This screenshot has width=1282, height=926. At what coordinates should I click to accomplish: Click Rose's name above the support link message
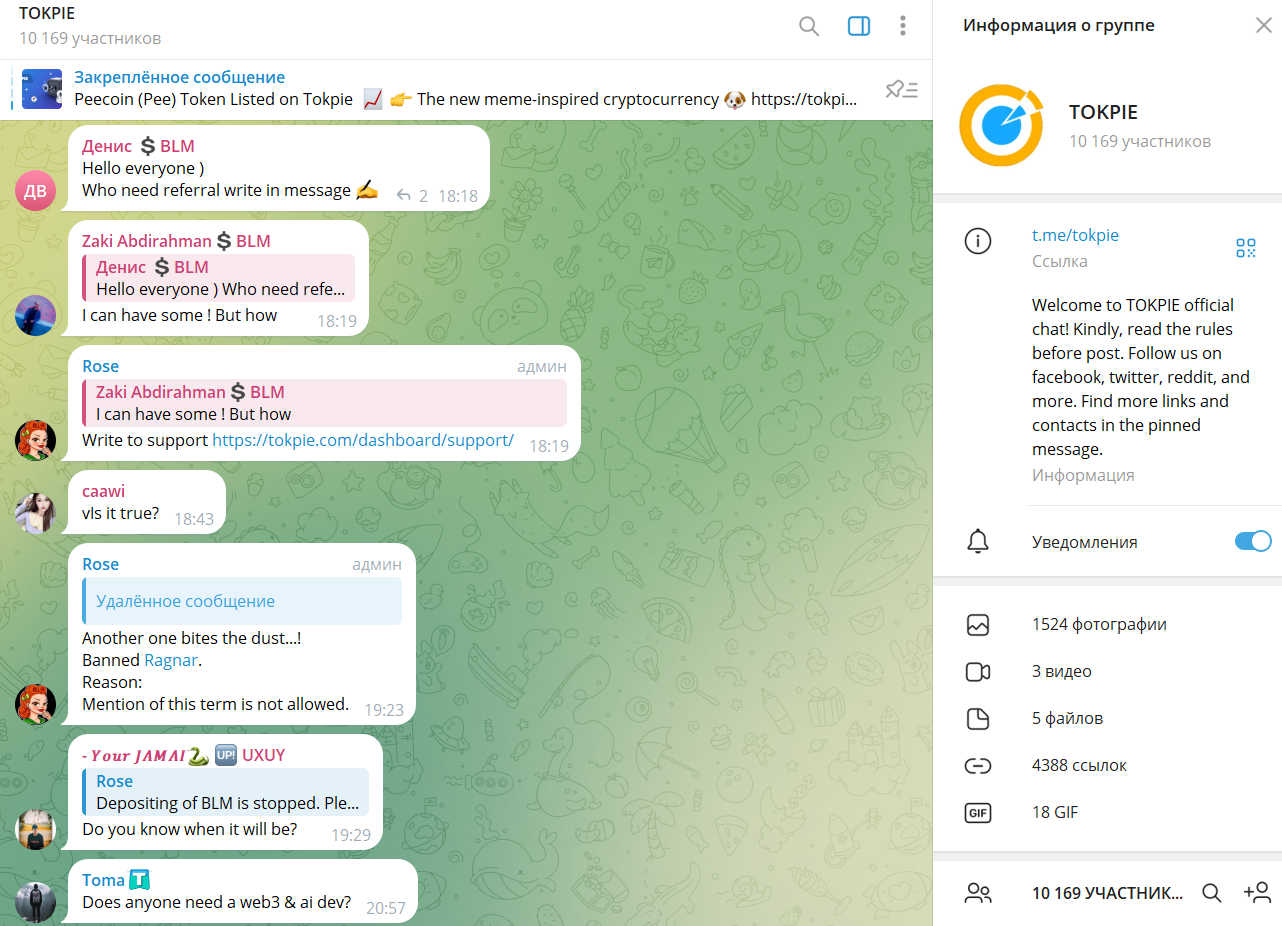[100, 366]
